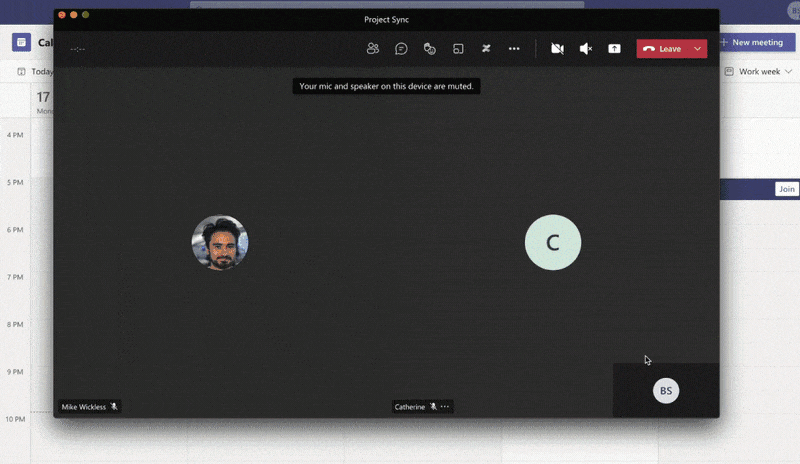The image size is (800, 464).
Task: Leave the meeting
Action: coord(662,48)
